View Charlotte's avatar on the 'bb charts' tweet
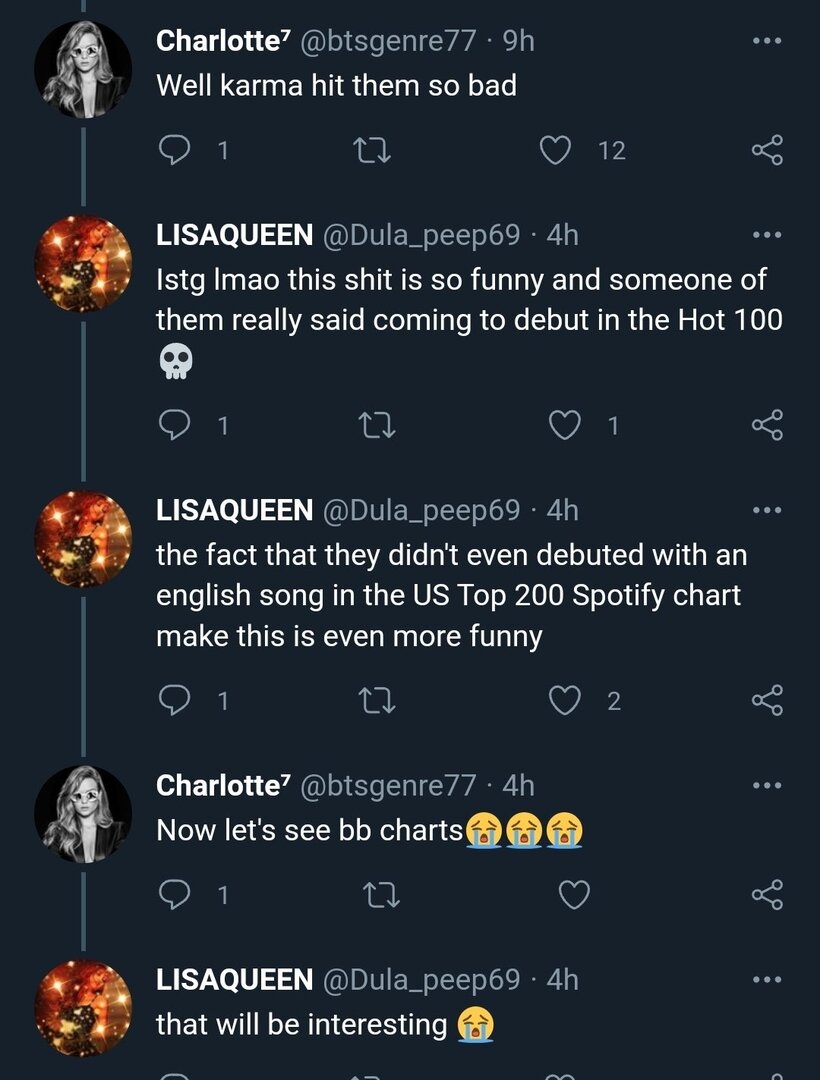 83,813
